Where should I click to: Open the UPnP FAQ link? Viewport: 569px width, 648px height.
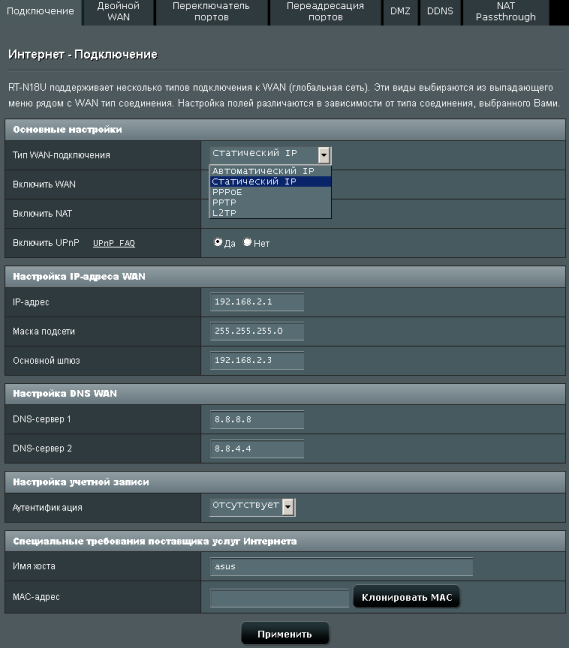coord(114,243)
